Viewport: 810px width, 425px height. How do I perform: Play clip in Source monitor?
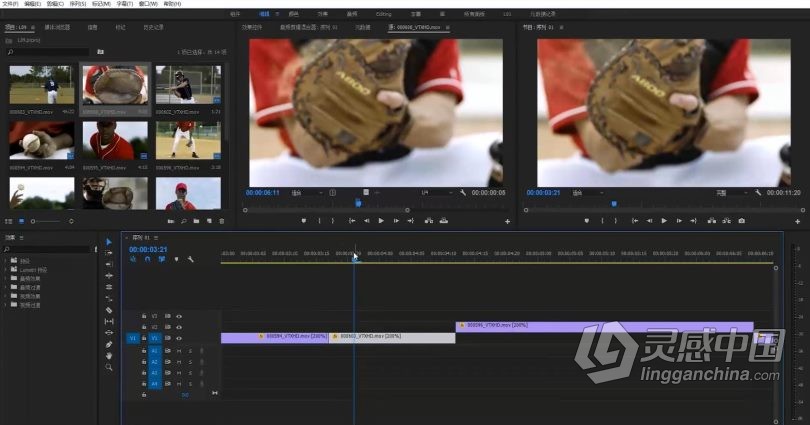(381, 221)
